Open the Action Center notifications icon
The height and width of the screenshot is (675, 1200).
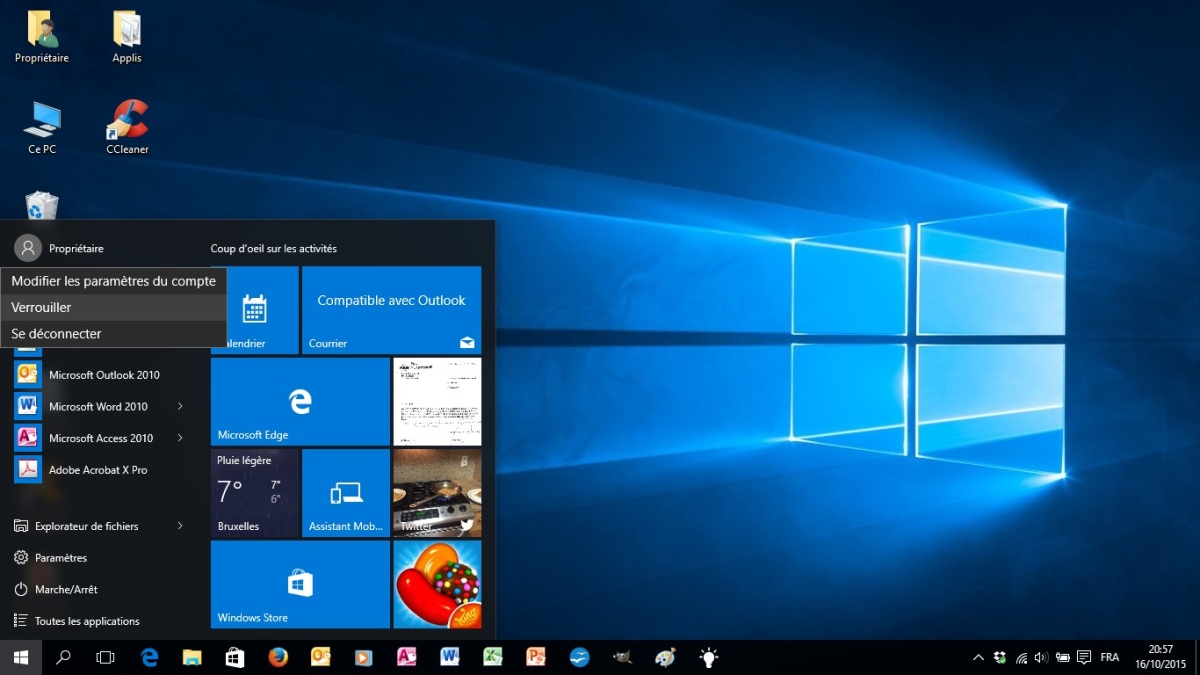click(x=1083, y=657)
